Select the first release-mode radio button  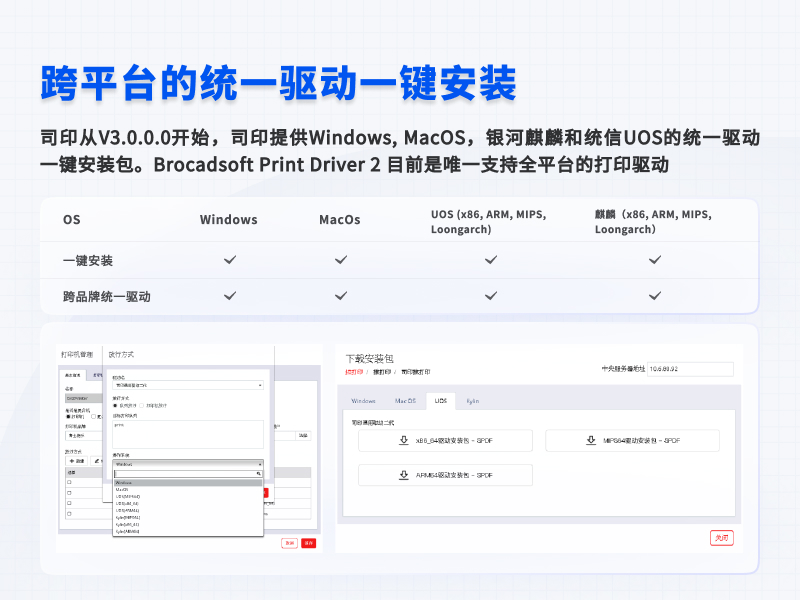point(115,406)
